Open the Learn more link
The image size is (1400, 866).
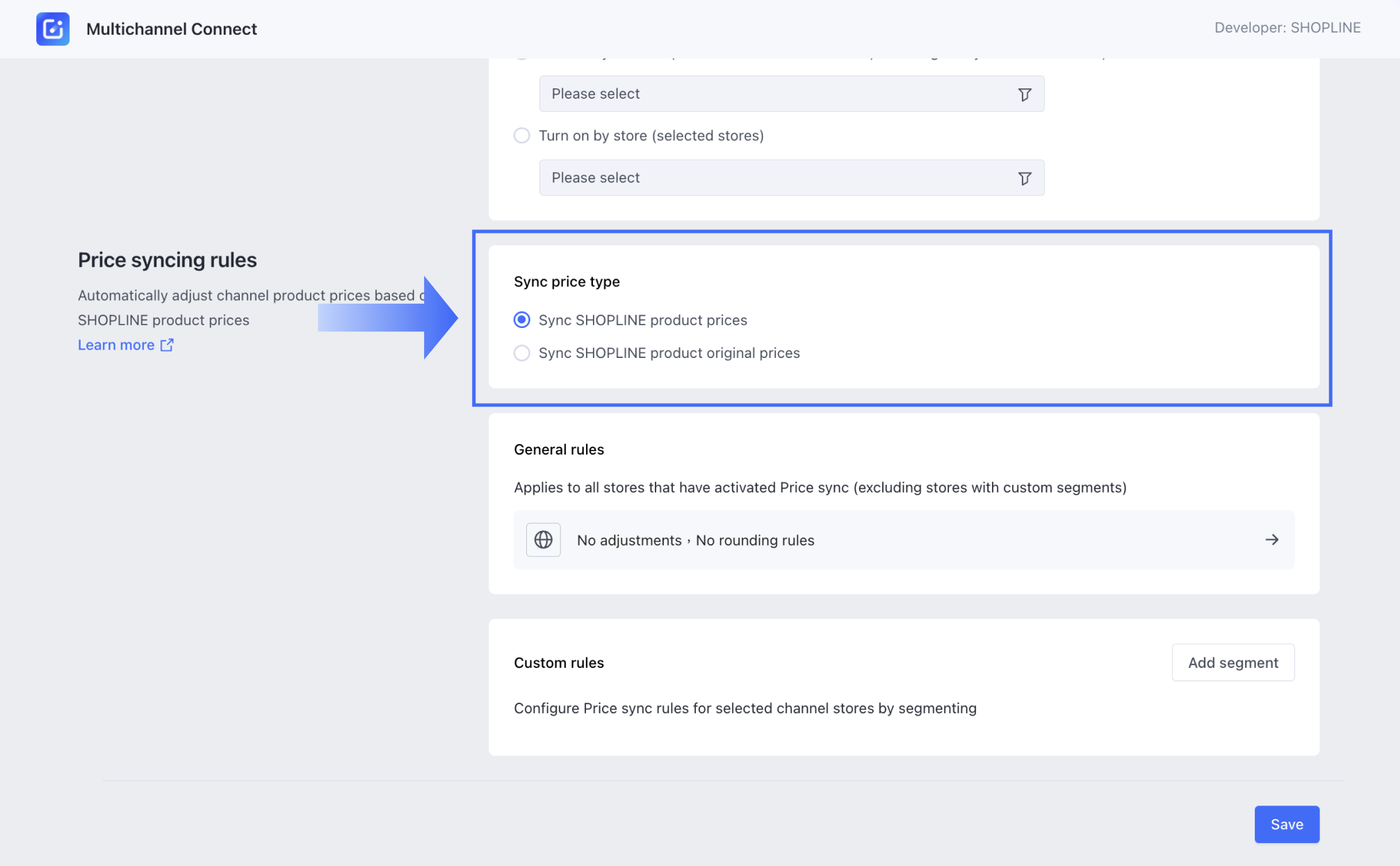[x=116, y=345]
